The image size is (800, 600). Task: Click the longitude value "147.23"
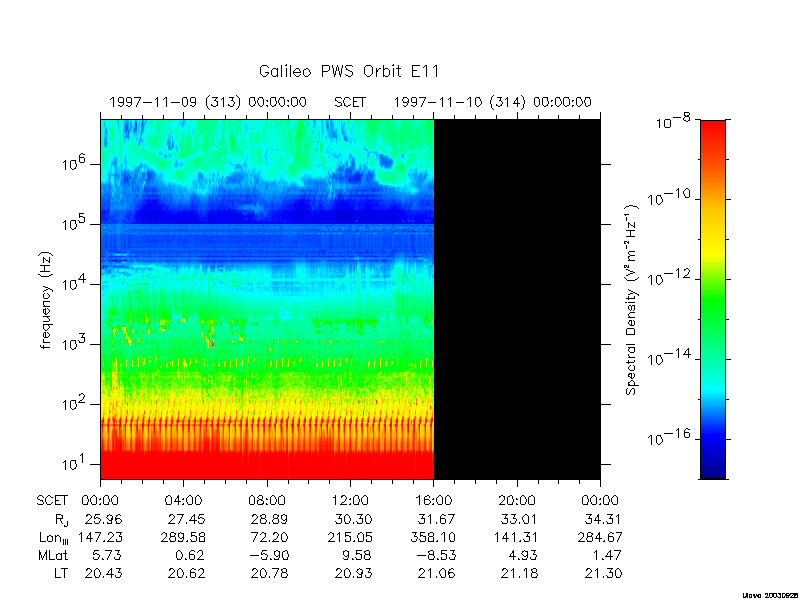[x=100, y=537]
